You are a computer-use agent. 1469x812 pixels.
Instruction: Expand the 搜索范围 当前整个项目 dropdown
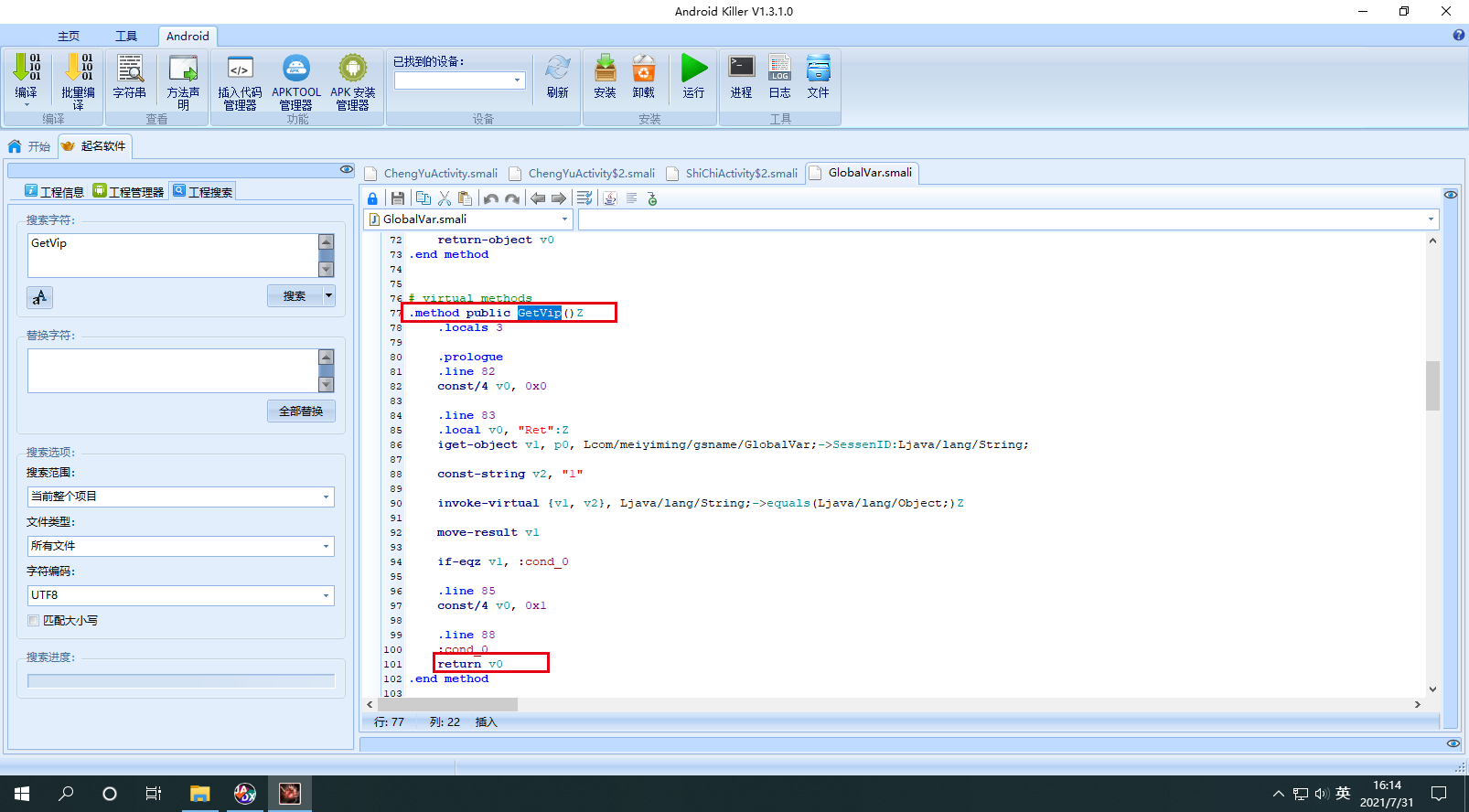pos(326,497)
